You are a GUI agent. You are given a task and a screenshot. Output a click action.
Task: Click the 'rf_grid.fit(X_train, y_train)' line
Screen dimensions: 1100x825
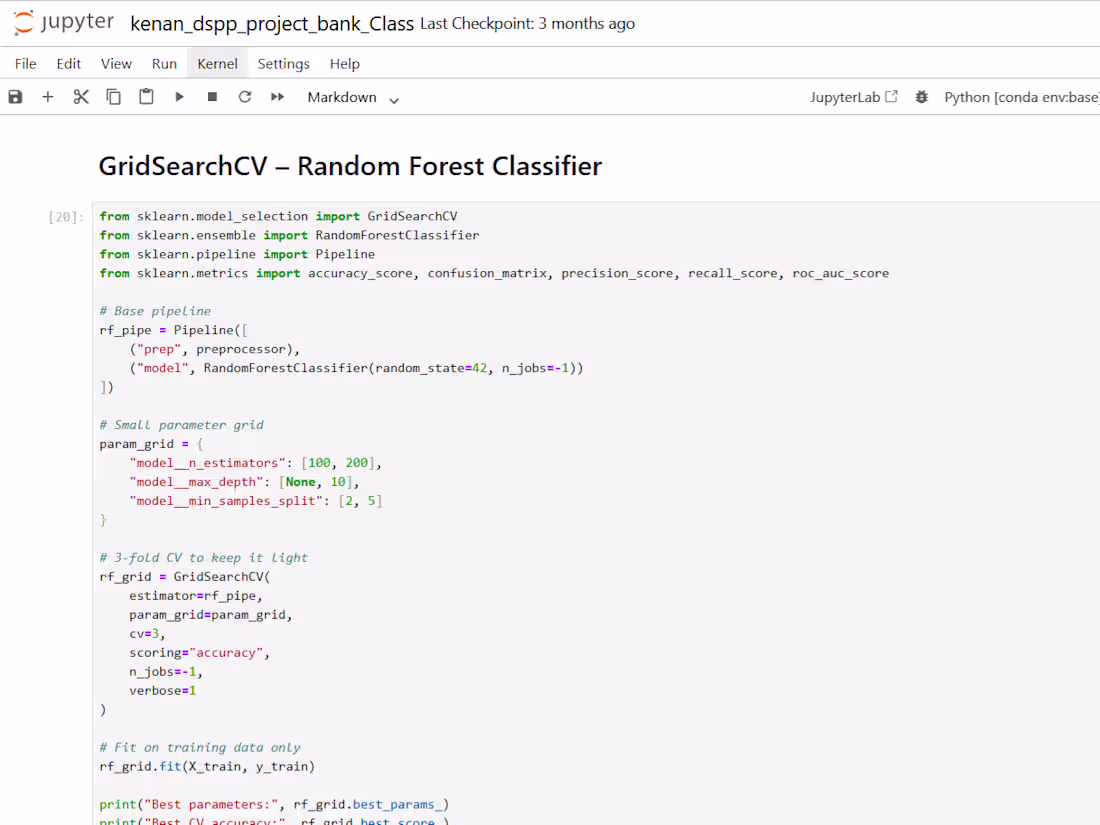tap(207, 766)
